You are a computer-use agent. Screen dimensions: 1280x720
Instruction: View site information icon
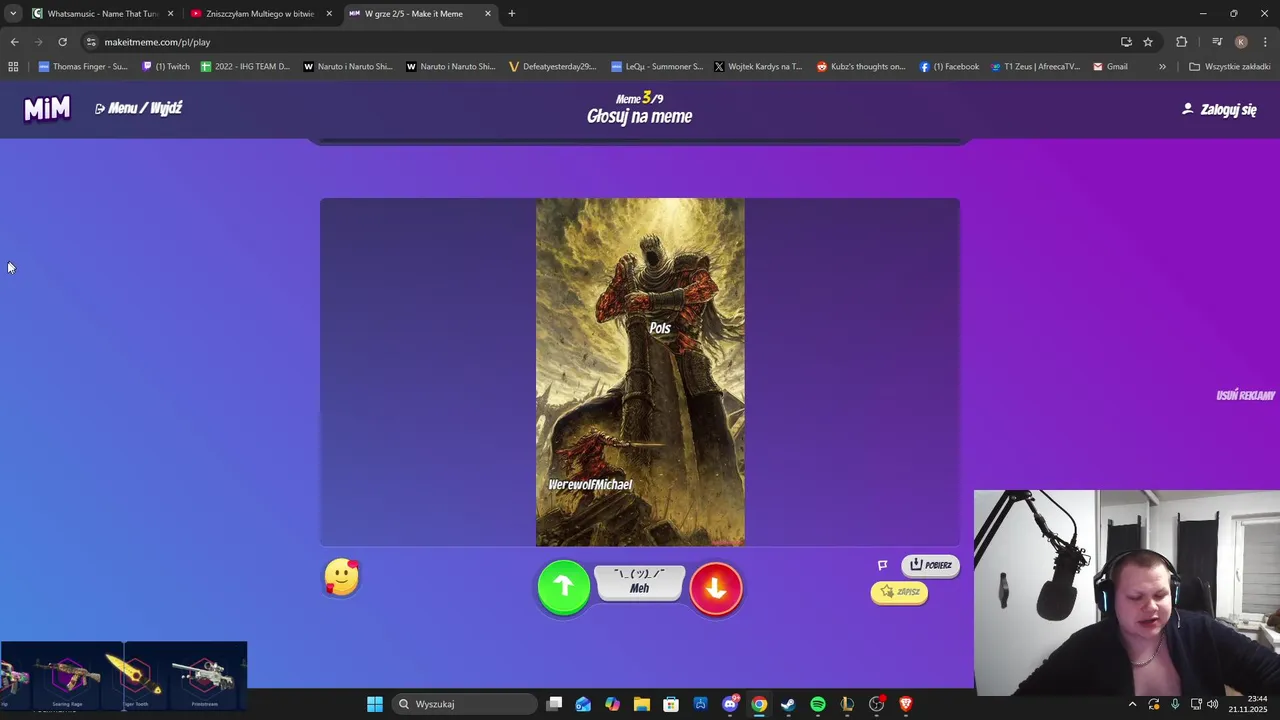click(90, 42)
